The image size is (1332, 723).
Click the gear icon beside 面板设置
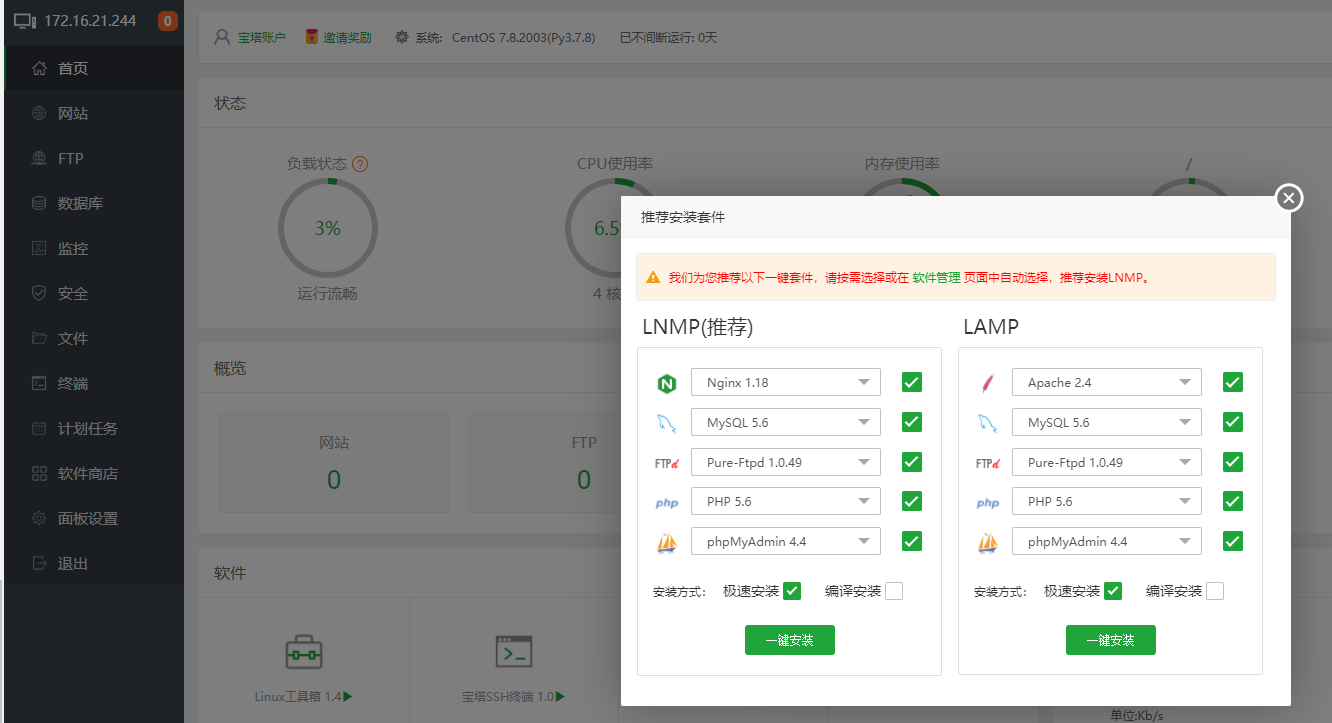39,518
